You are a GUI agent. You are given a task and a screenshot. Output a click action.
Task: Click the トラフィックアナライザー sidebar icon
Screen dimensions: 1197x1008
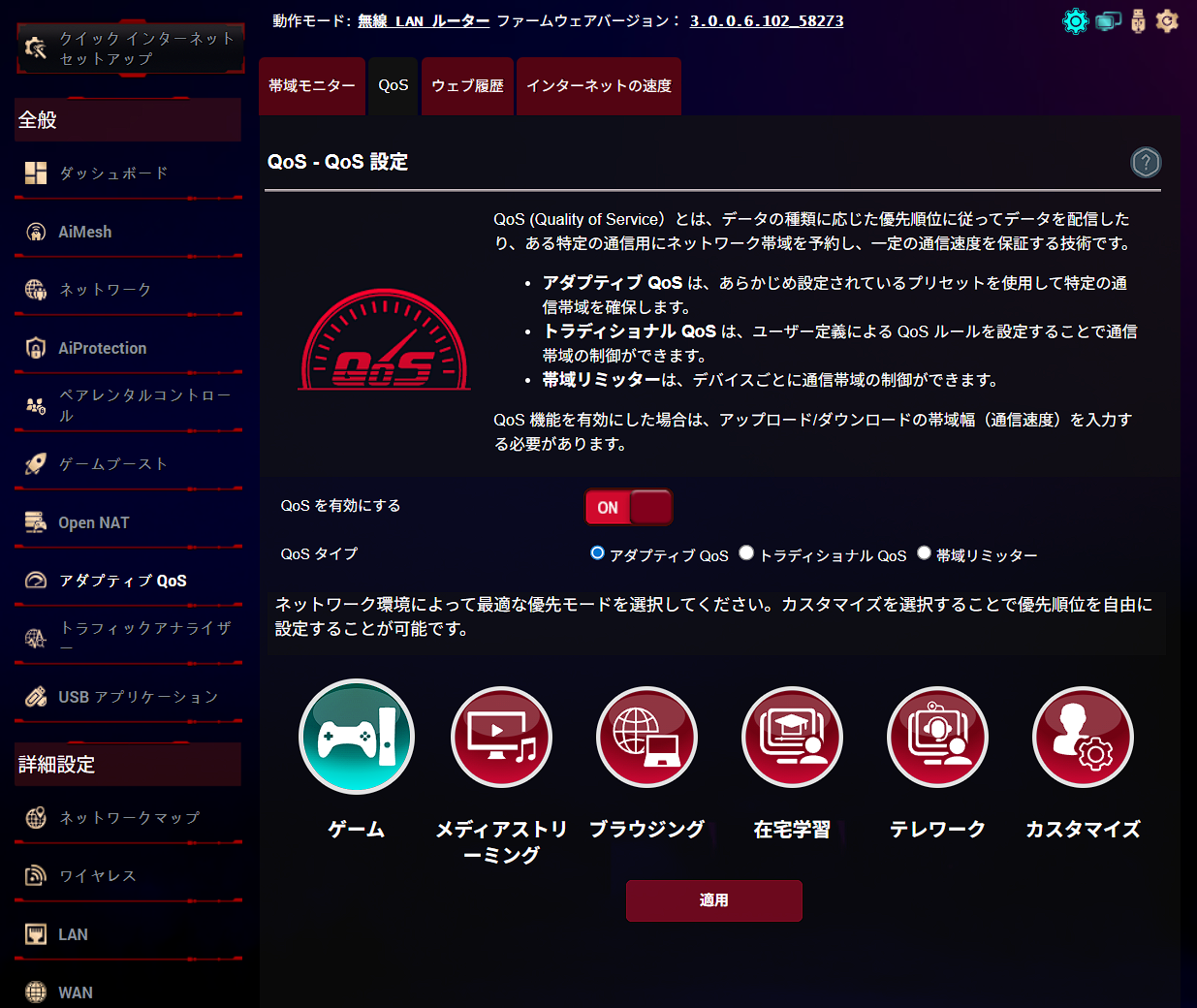(36, 639)
